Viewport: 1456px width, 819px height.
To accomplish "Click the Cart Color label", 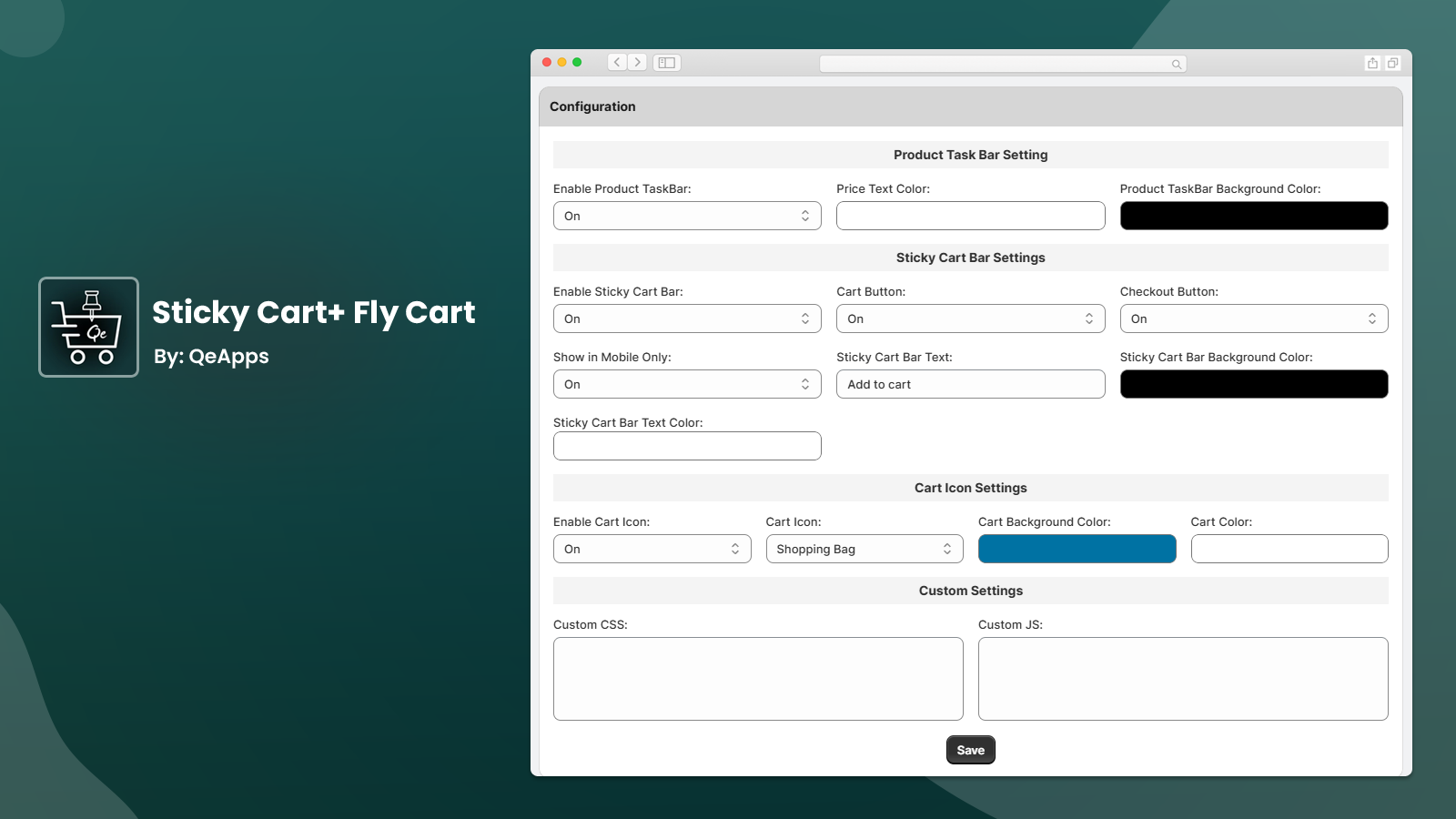I will (1221, 522).
